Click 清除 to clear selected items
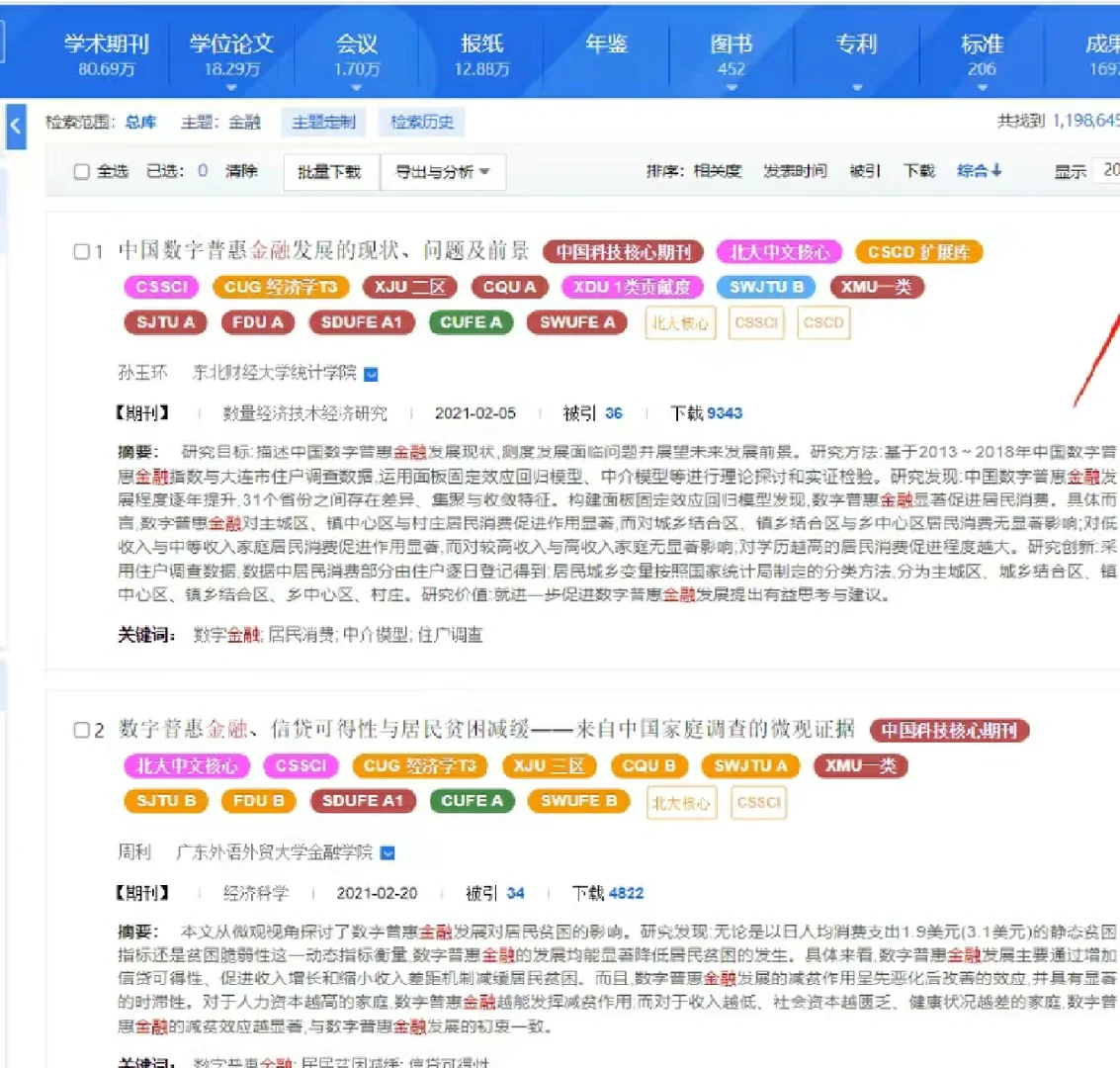 coord(241,170)
